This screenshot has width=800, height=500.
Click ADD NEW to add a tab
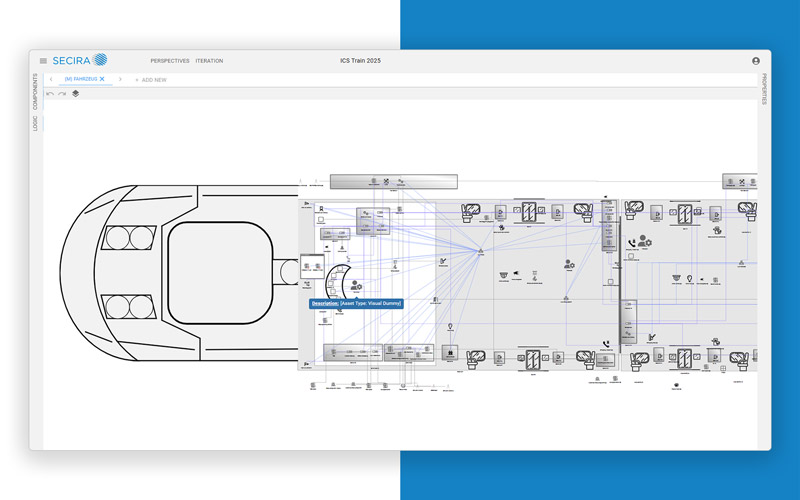(x=151, y=80)
